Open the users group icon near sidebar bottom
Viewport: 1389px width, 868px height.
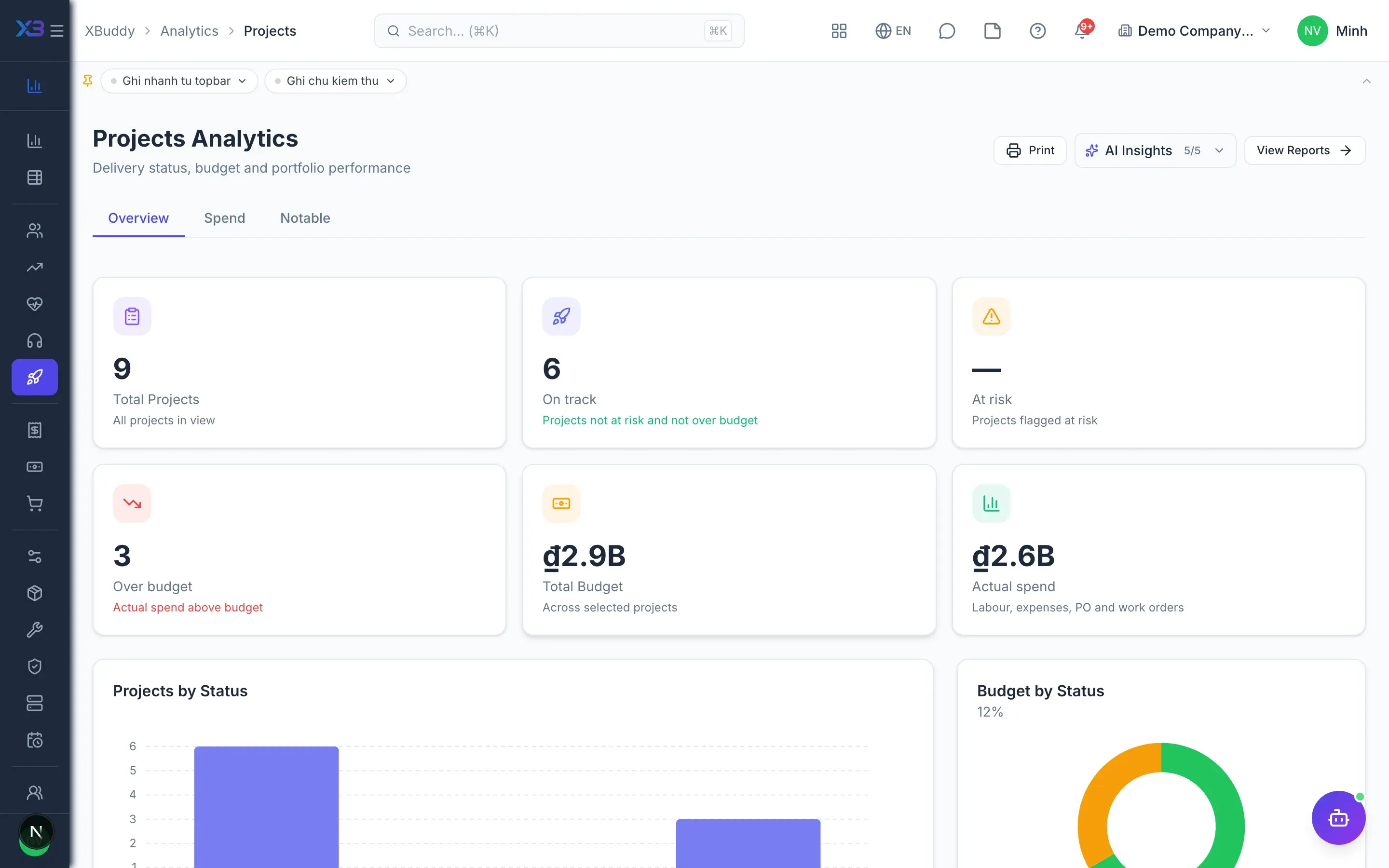[34, 793]
